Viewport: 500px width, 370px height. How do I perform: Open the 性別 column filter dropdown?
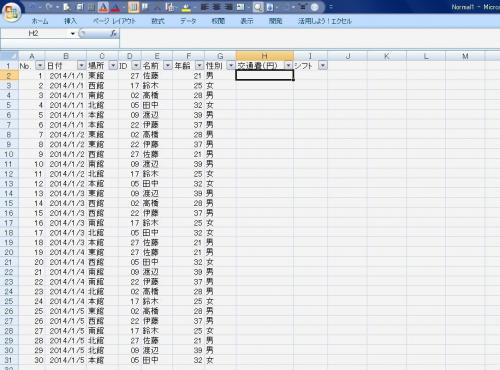[x=231, y=65]
